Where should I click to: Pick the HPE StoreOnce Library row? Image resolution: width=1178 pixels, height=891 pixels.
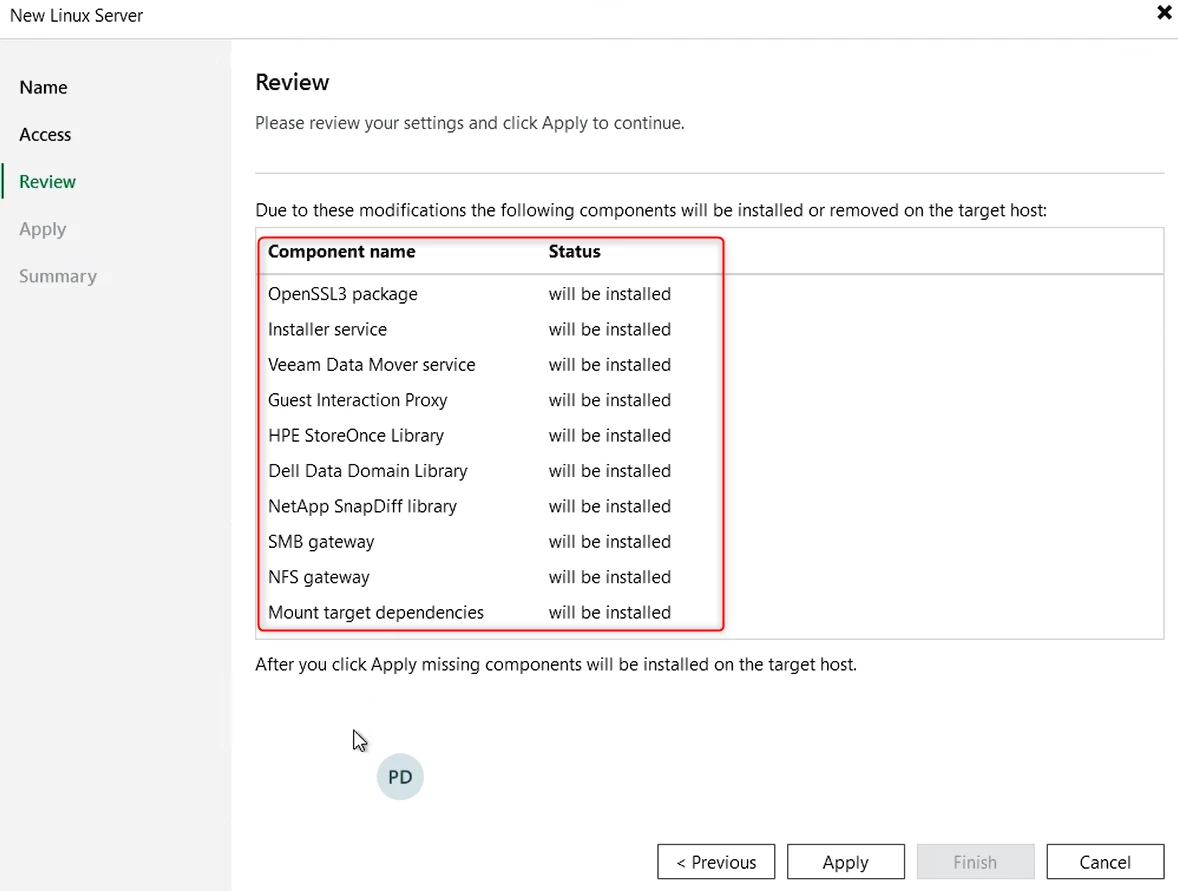356,436
